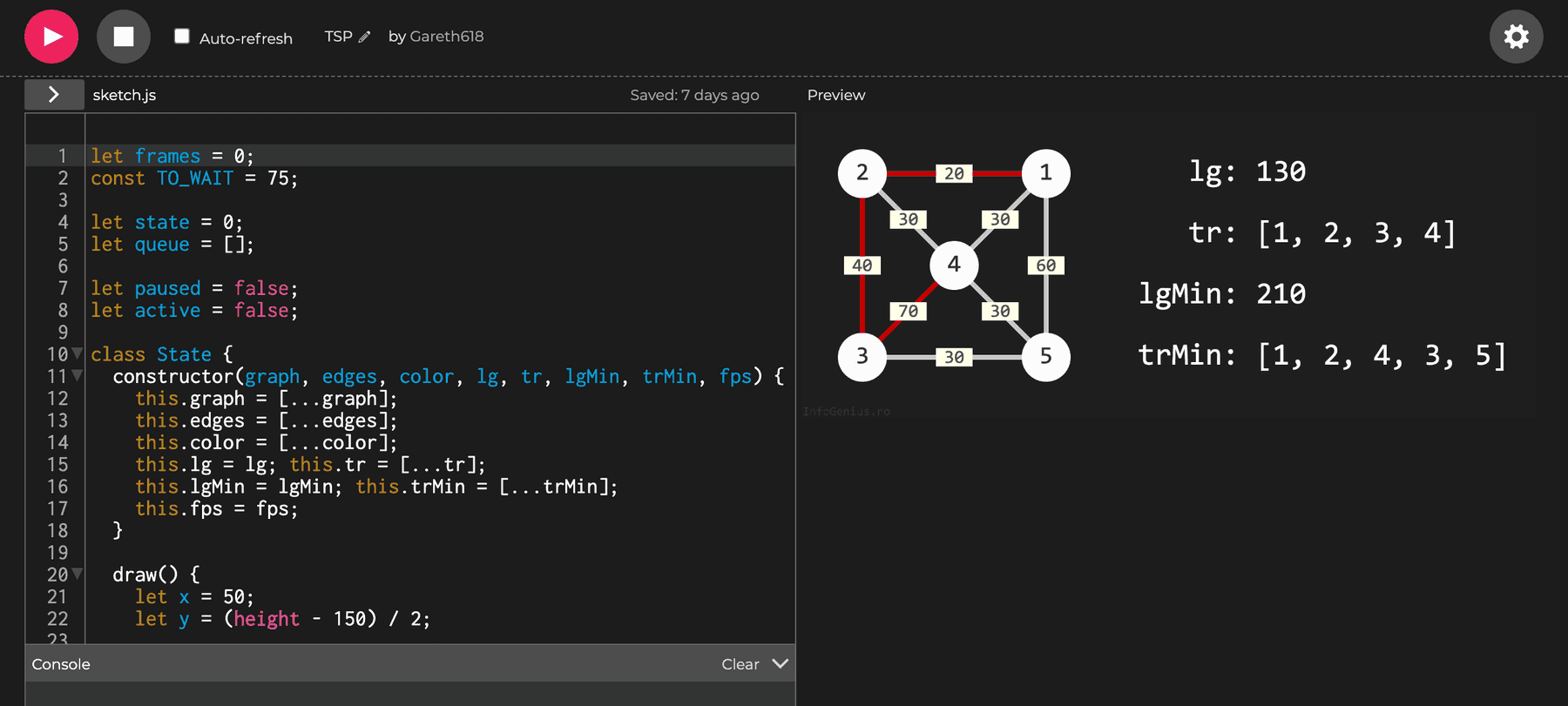1568x706 pixels.
Task: Open settings with the gear icon
Action: point(1516,37)
